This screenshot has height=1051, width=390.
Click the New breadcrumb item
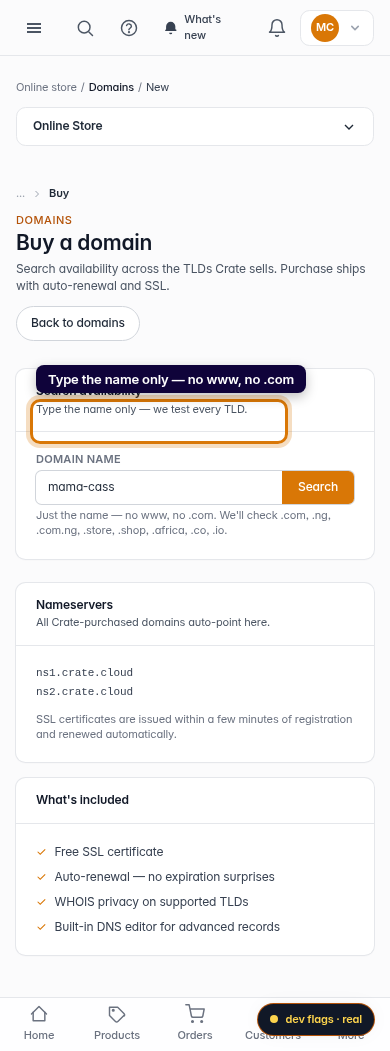157,87
